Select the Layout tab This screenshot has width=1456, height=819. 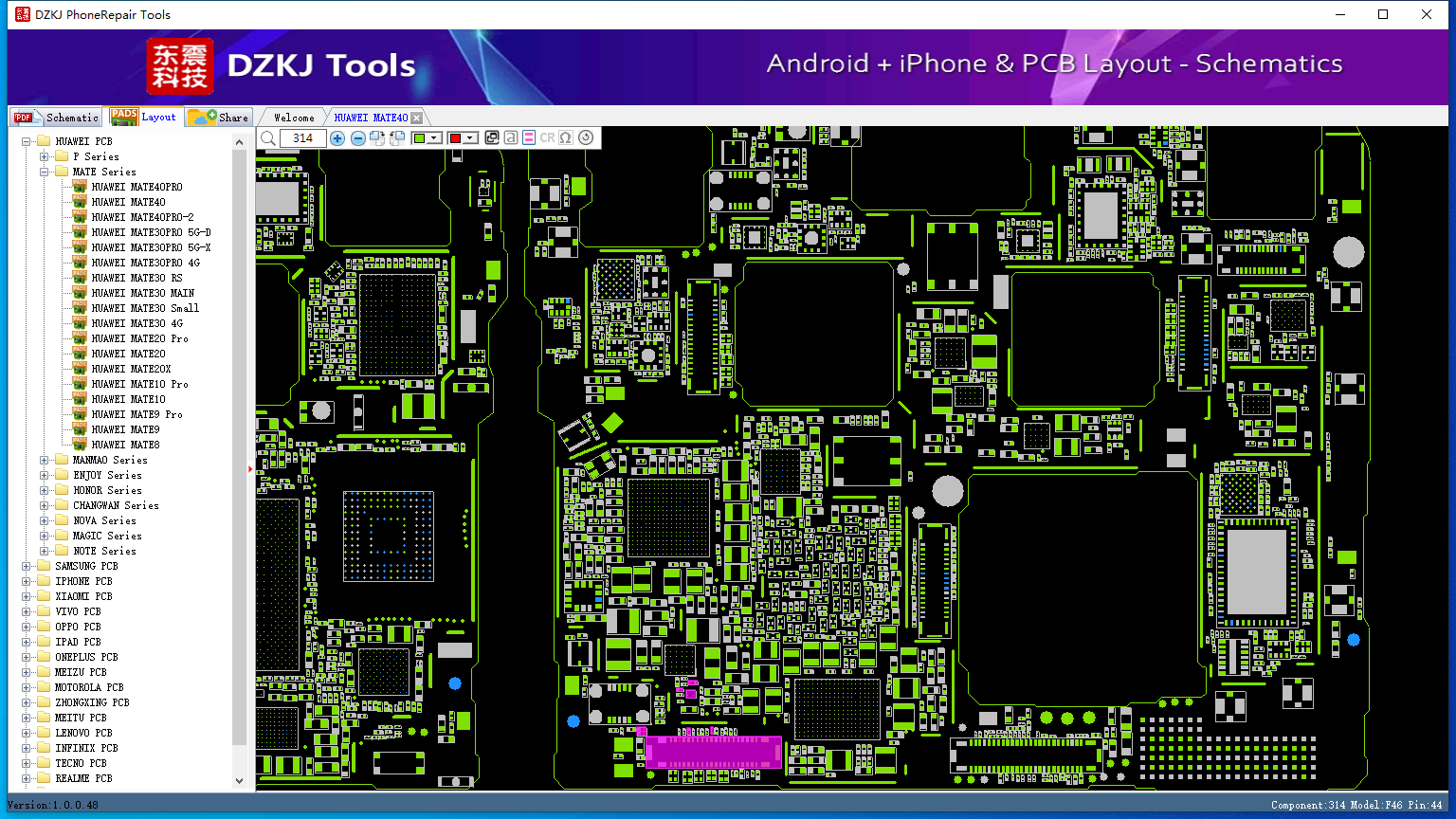click(143, 117)
